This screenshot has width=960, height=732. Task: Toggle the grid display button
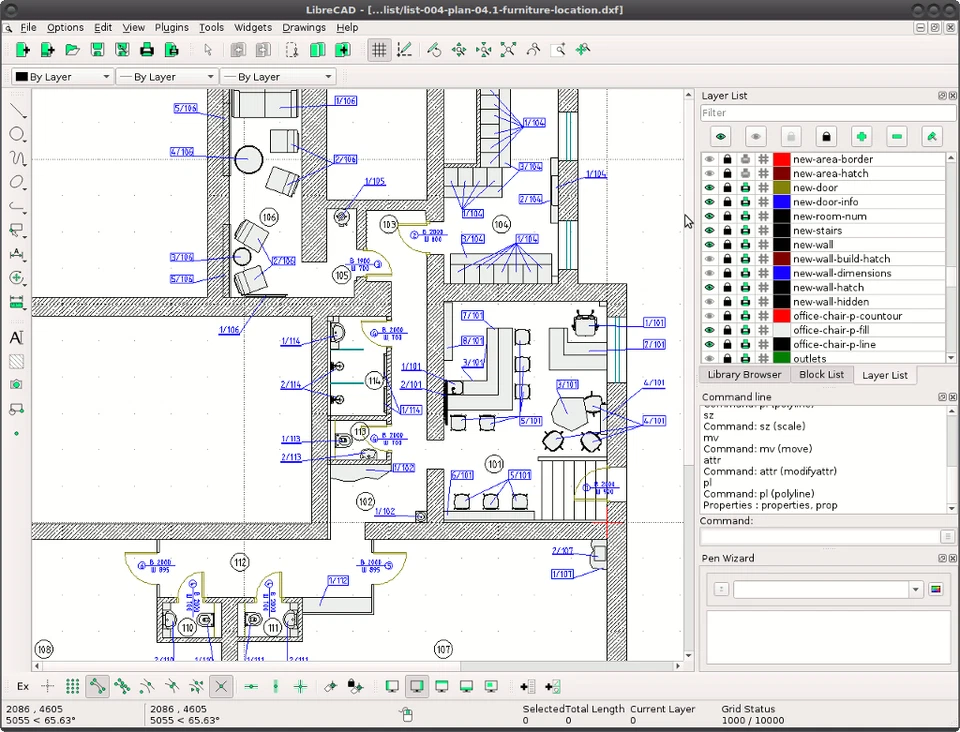tap(378, 49)
